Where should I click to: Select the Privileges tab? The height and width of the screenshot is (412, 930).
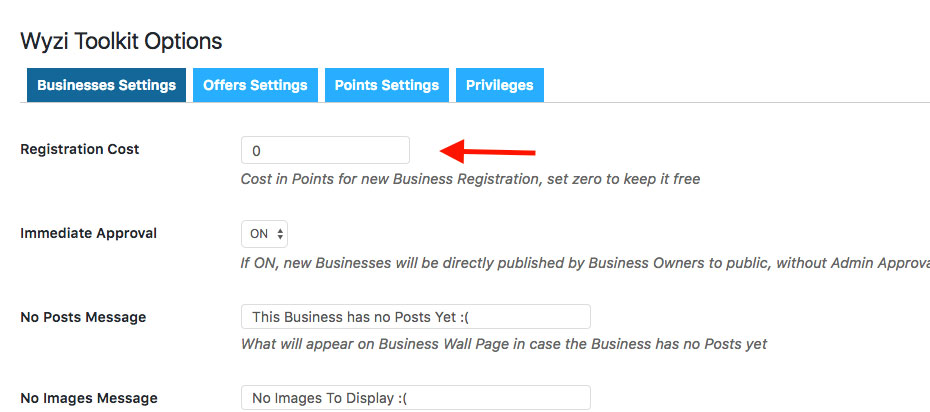coord(499,85)
